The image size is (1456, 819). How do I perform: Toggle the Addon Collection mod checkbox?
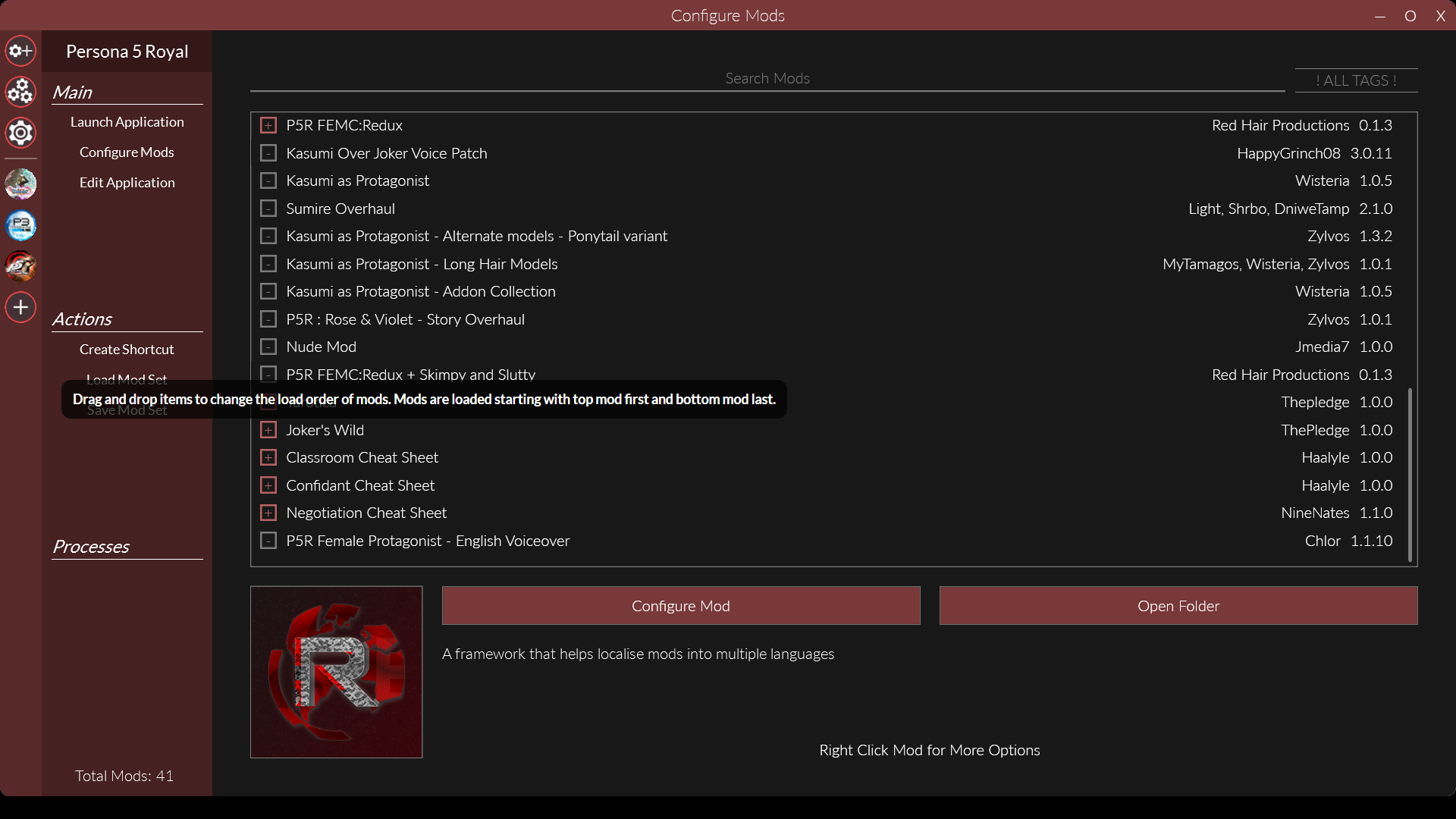(x=268, y=291)
